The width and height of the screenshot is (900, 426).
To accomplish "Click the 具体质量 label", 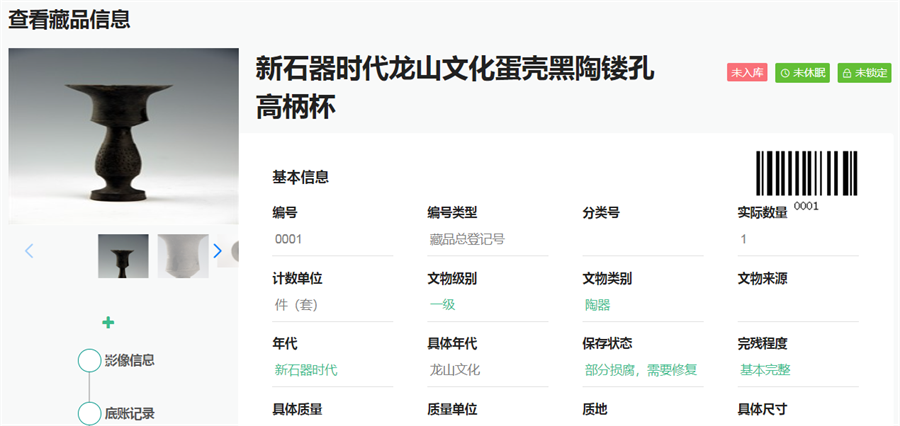I will [297, 409].
